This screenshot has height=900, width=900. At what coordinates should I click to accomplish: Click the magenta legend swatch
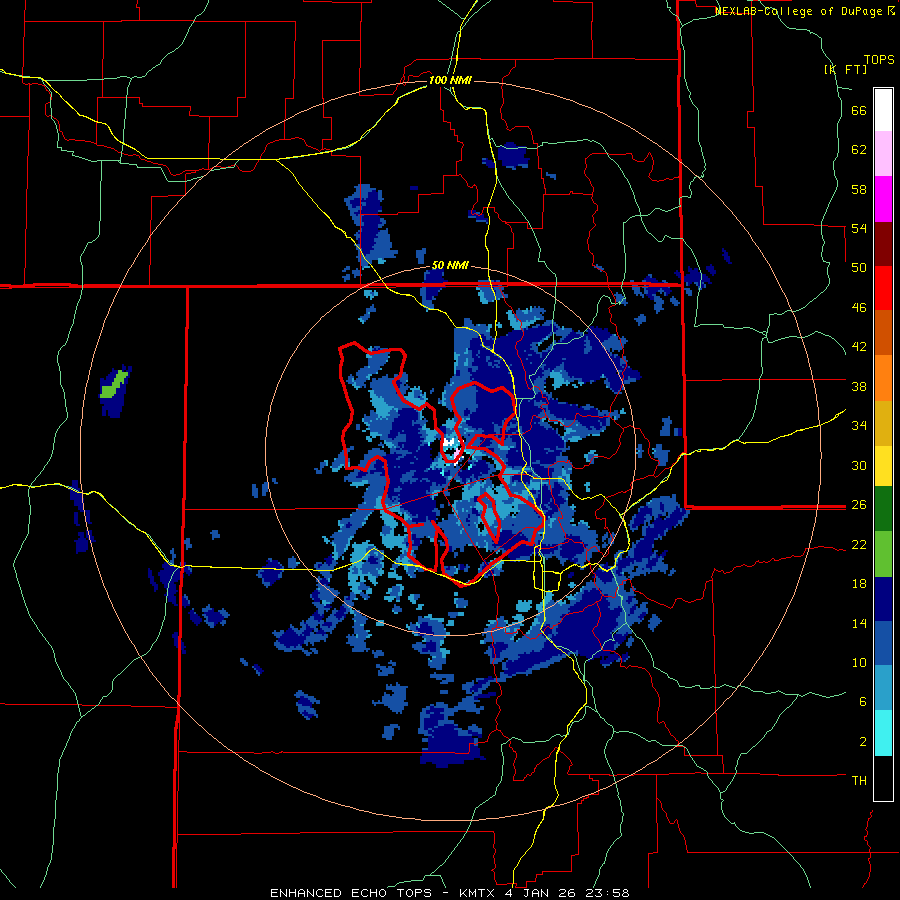883,199
